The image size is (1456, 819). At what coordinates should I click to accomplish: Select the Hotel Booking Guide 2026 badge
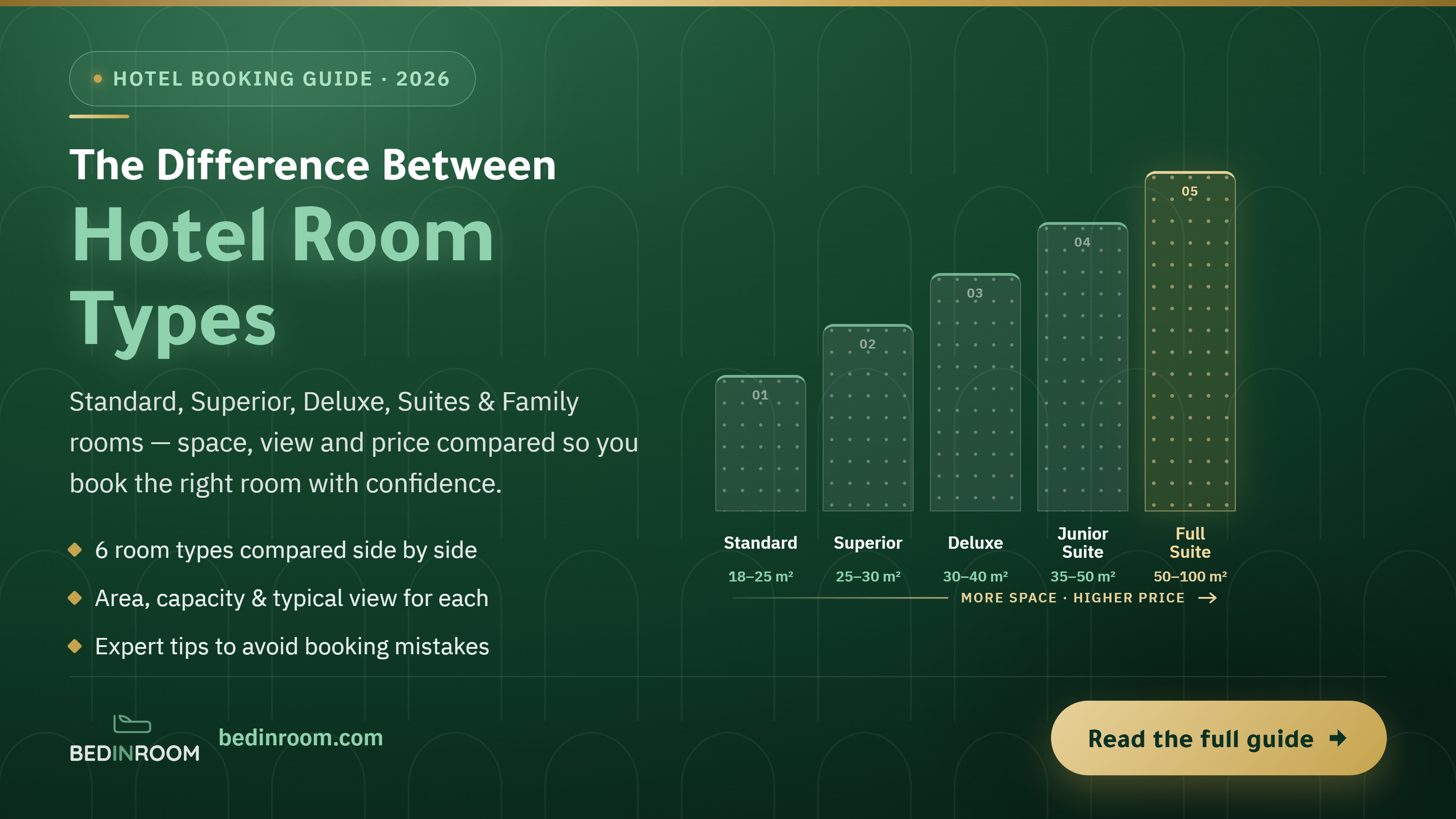273,79
